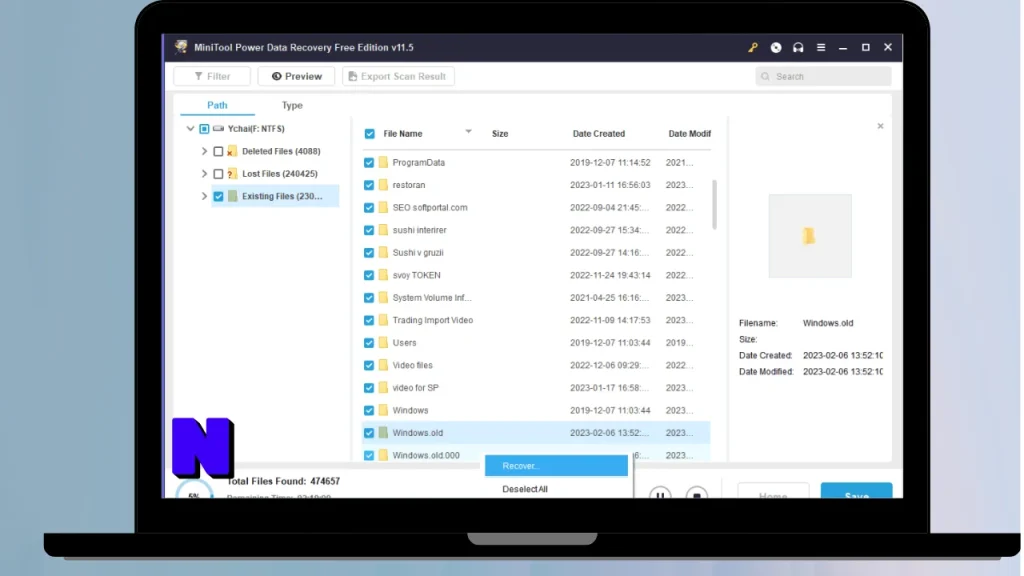Expand the Deleted Files node
This screenshot has width=1024, height=576.
pos(204,151)
